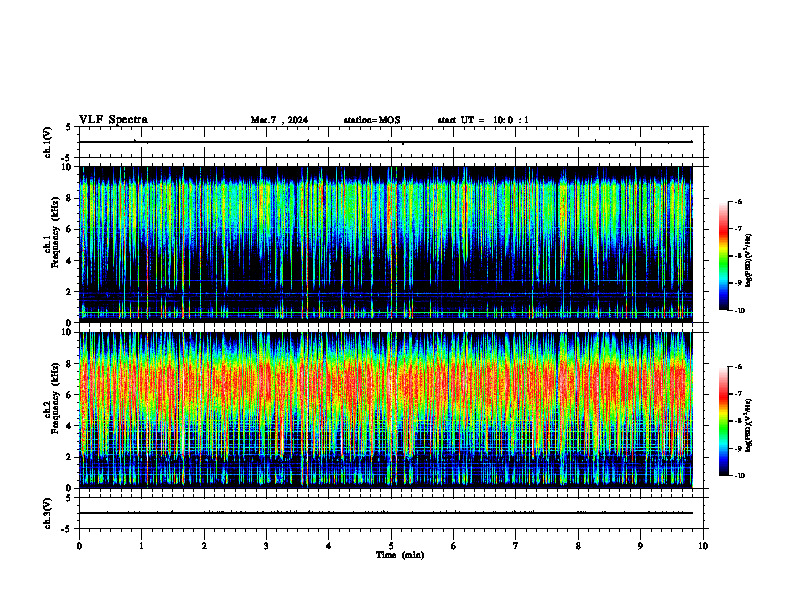Click the "5" tick of ch.3(V) axis
This screenshot has width=792, height=612.
click(69, 498)
